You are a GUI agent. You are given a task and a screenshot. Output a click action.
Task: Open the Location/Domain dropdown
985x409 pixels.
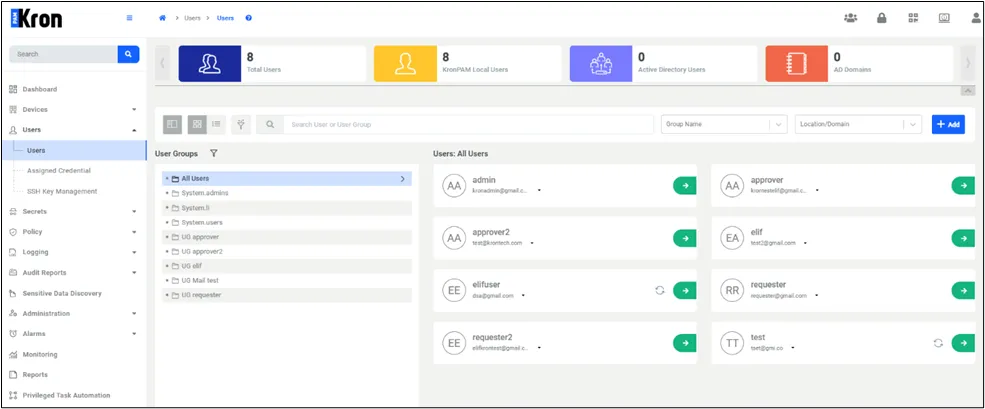pyautogui.click(x=858, y=124)
